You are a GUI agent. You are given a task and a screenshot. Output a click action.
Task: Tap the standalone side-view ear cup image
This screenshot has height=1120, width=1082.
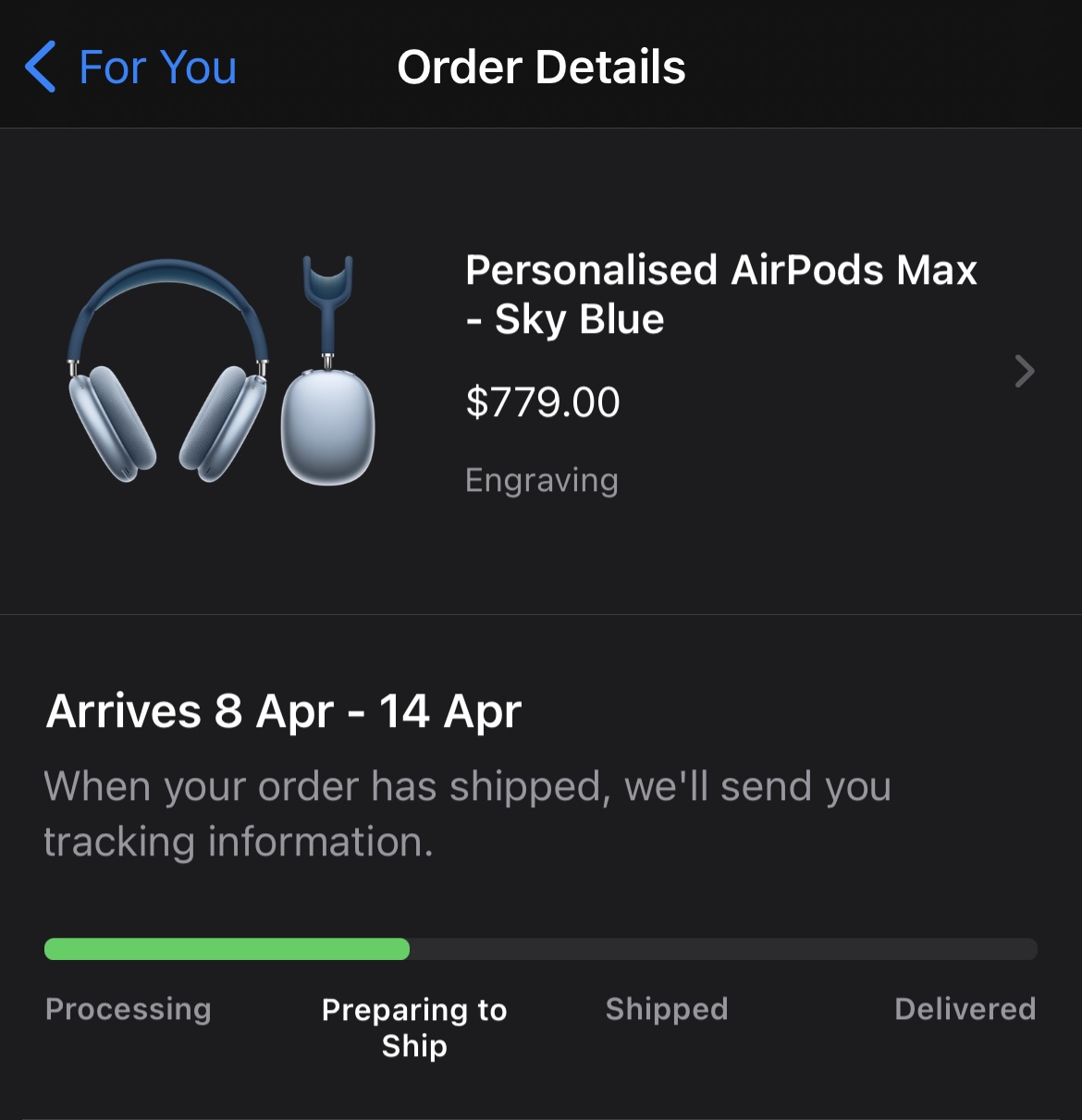point(328,425)
